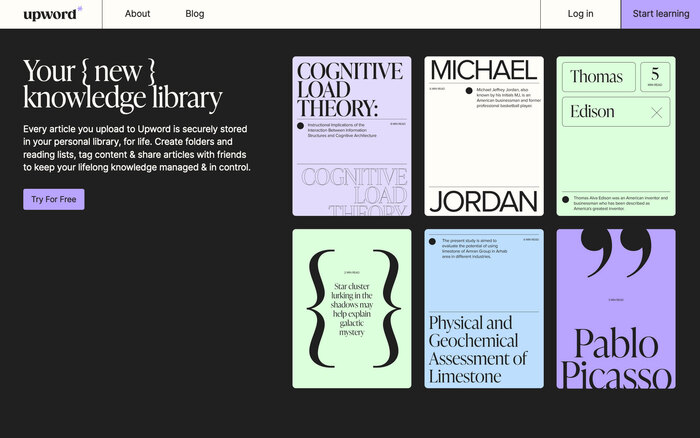Click the X icon next to Edison
Screen dimensions: 700x438
(656, 113)
